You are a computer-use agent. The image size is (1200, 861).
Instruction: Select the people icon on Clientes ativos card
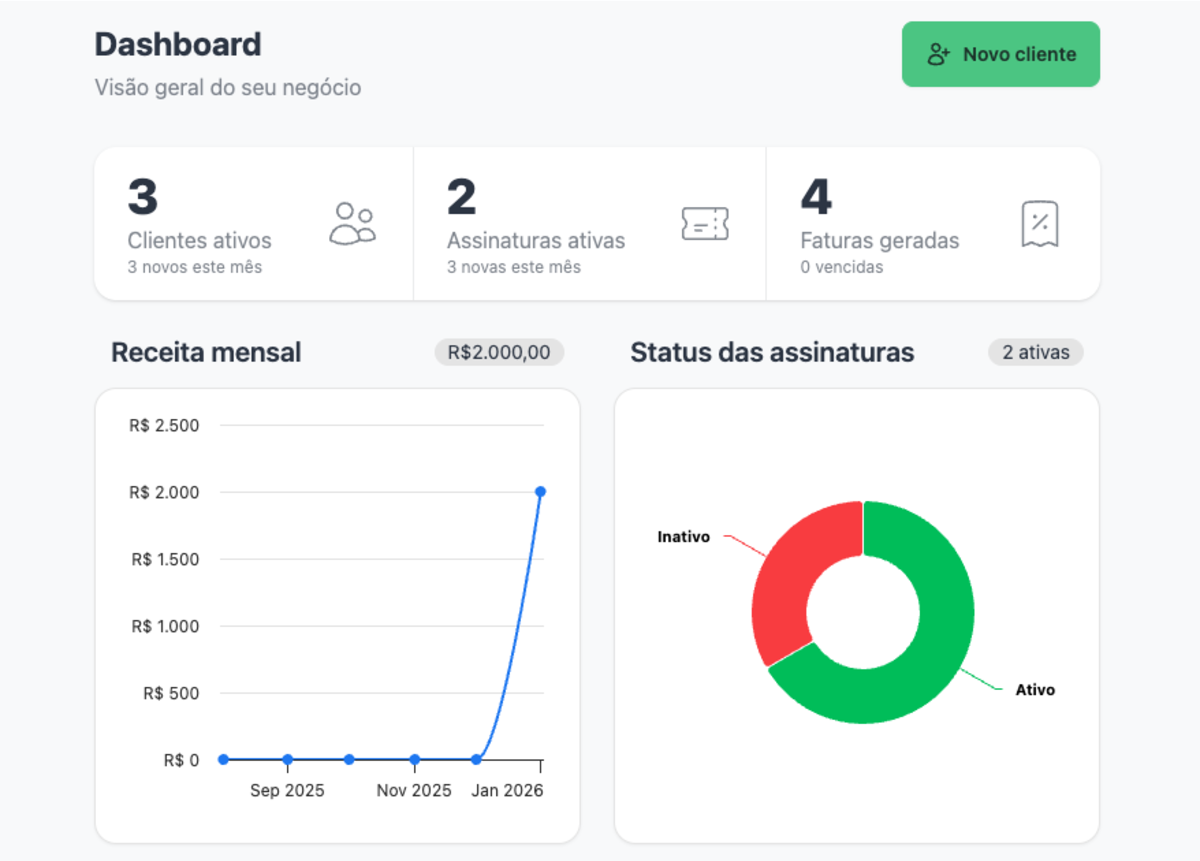(x=354, y=223)
